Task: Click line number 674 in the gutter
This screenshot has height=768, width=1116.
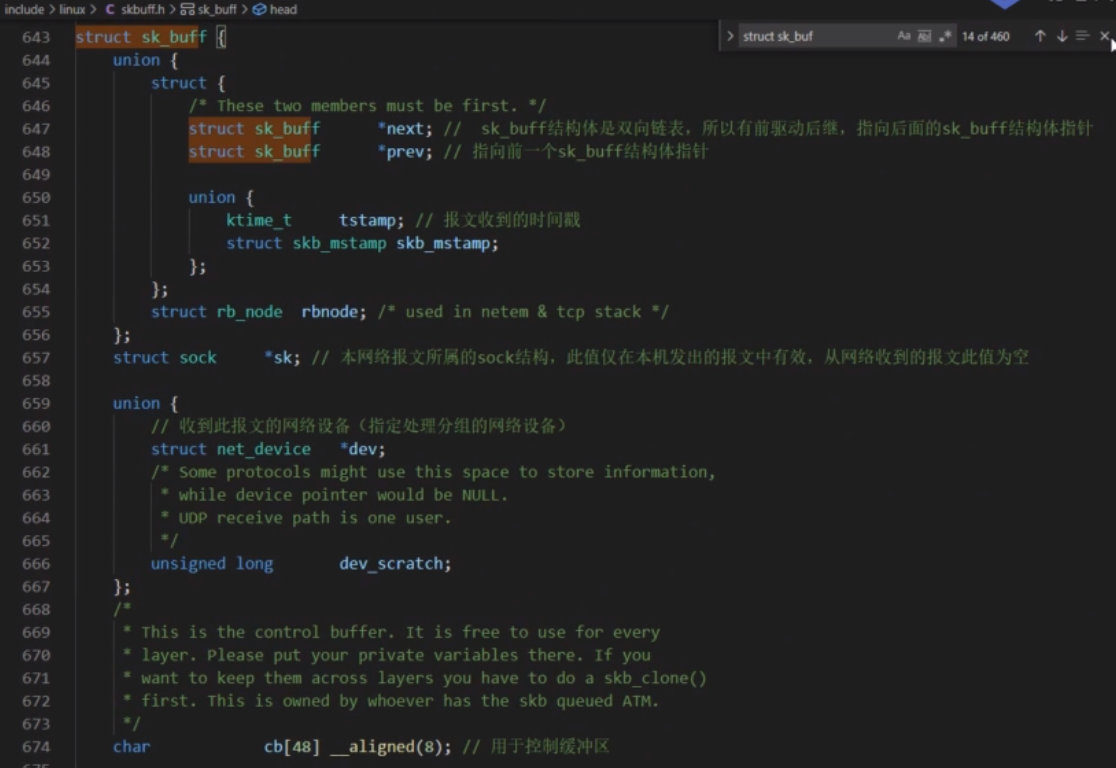Action: coord(36,746)
